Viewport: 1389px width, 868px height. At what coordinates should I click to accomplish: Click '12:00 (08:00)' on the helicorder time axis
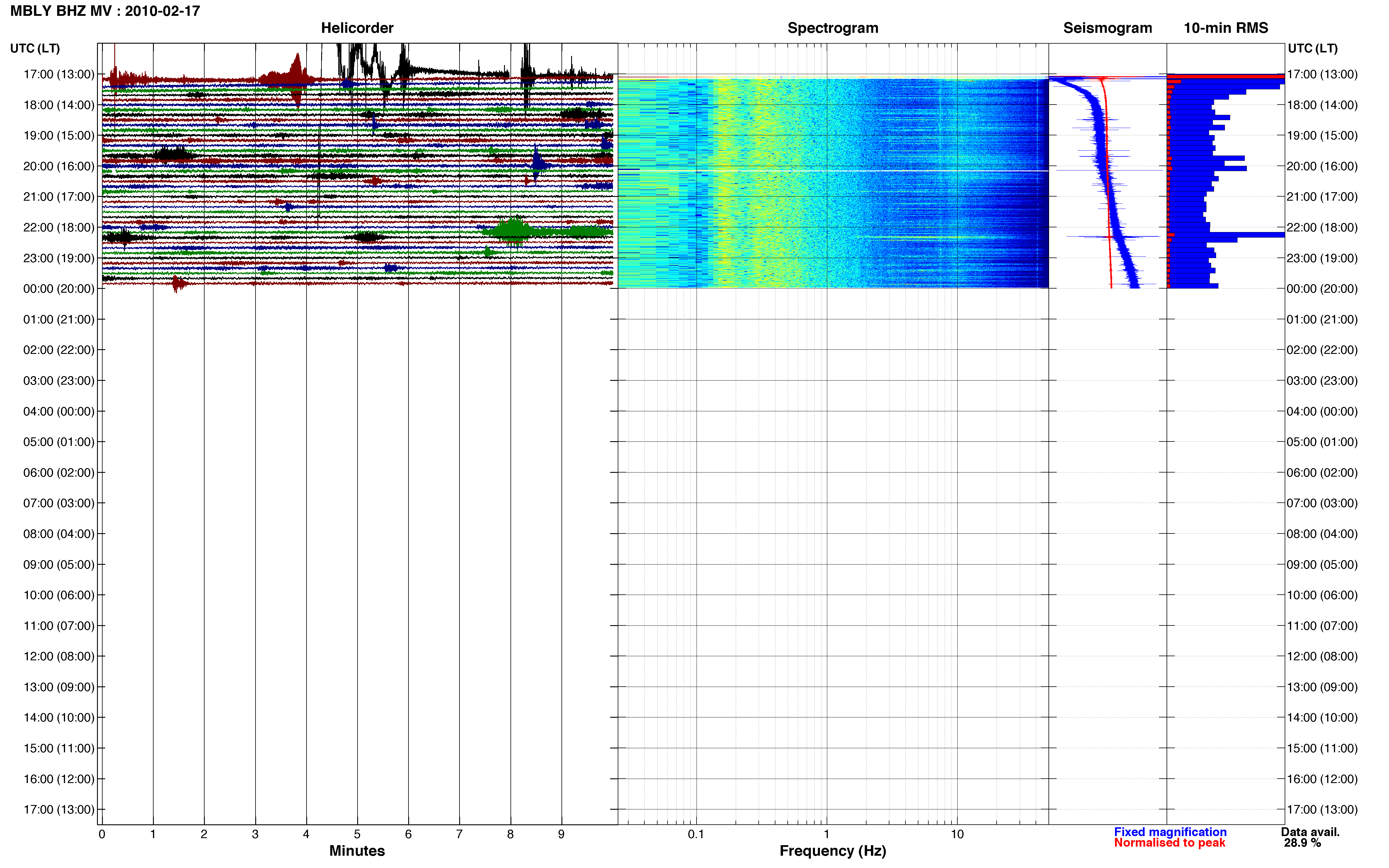tap(59, 656)
